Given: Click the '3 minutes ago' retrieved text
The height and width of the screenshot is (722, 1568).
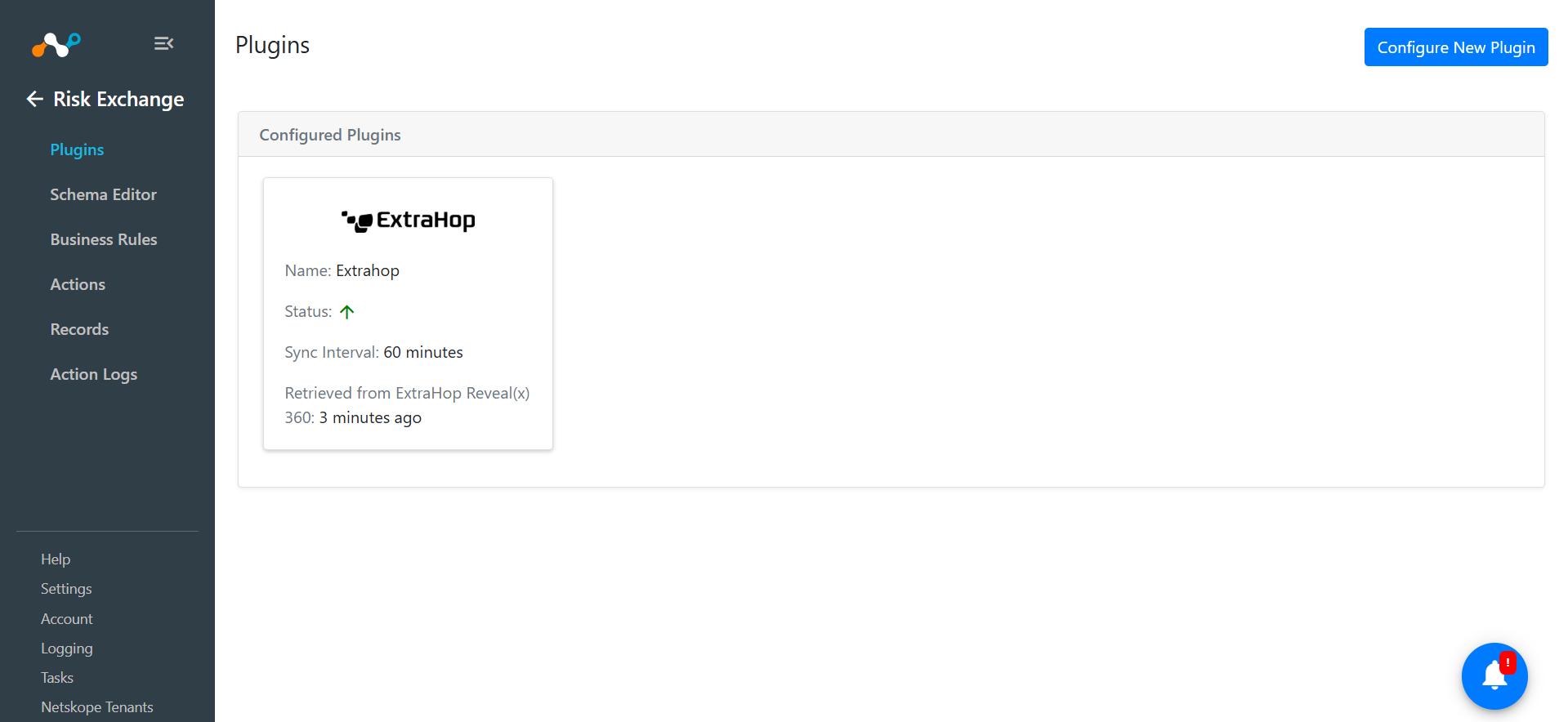Looking at the screenshot, I should coord(370,417).
